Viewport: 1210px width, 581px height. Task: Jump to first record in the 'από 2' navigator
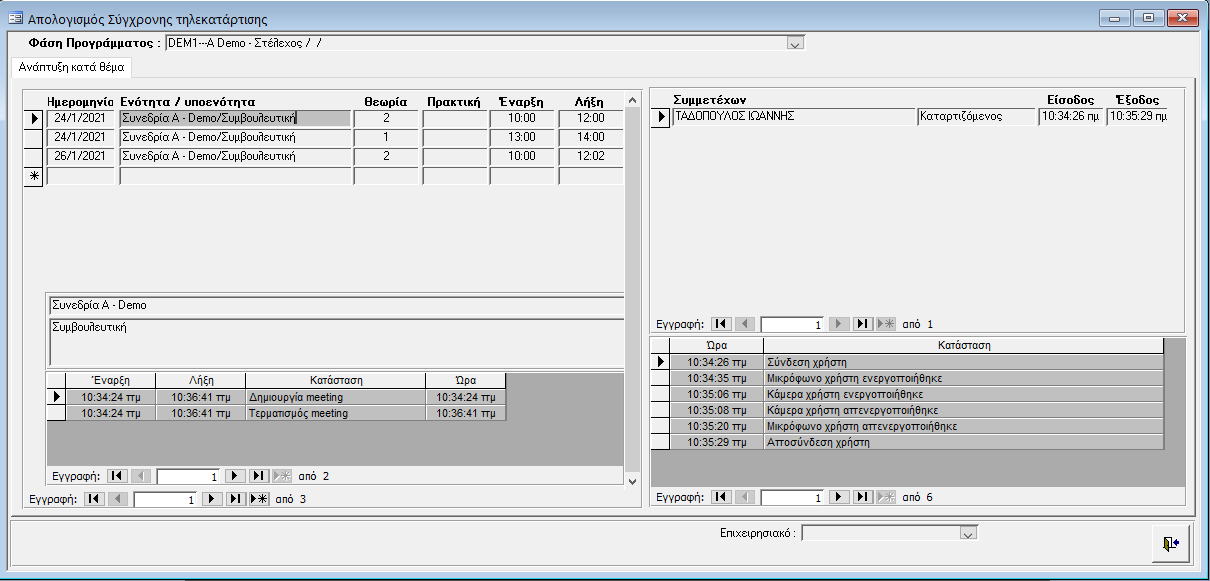118,477
